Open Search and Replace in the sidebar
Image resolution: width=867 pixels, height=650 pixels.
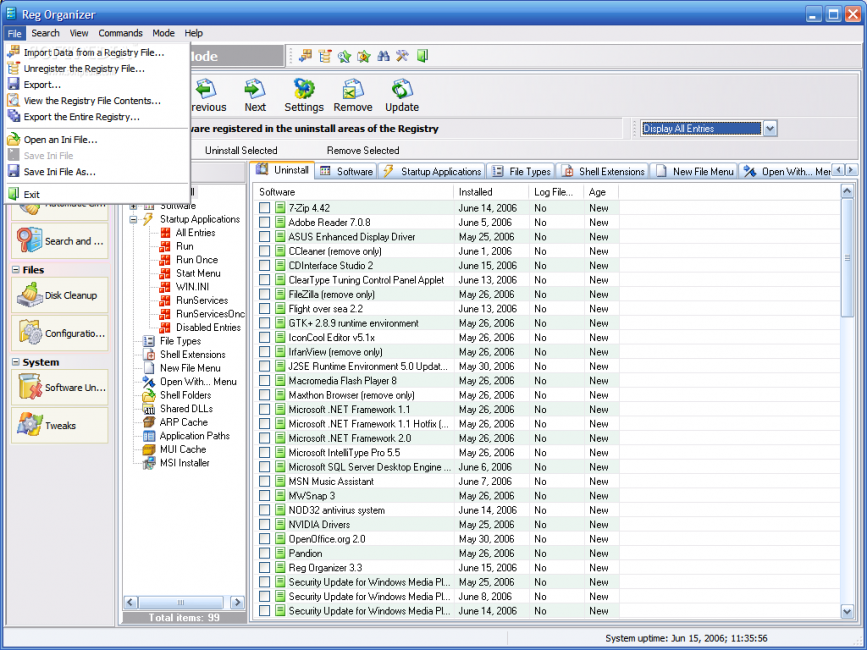point(60,241)
